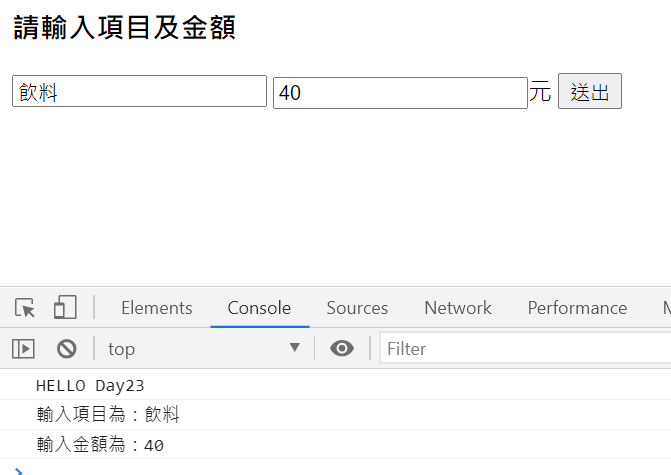The height and width of the screenshot is (475, 671).
Task: Click the console prompt chevron
Action: 19,471
